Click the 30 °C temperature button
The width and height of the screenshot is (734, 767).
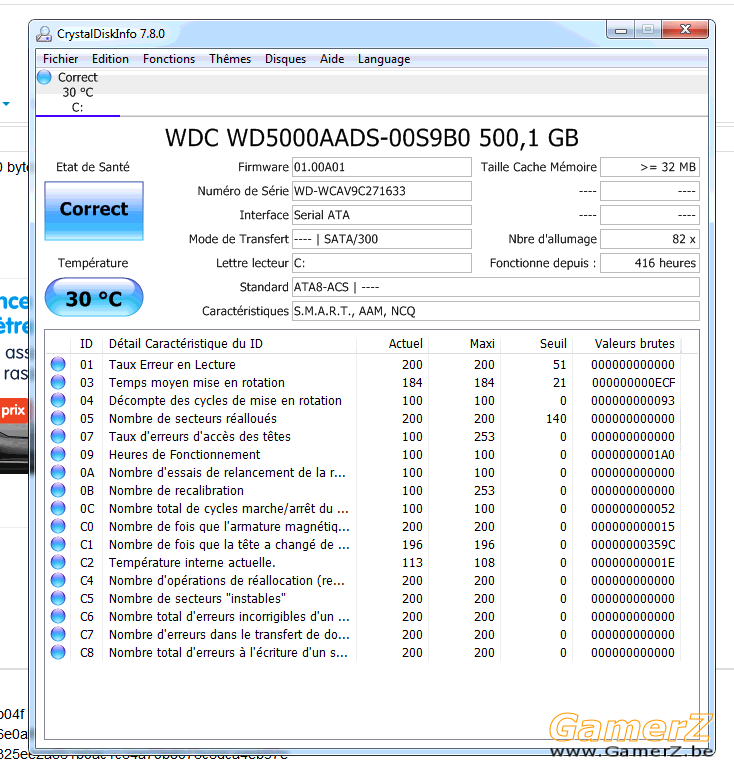click(x=94, y=297)
